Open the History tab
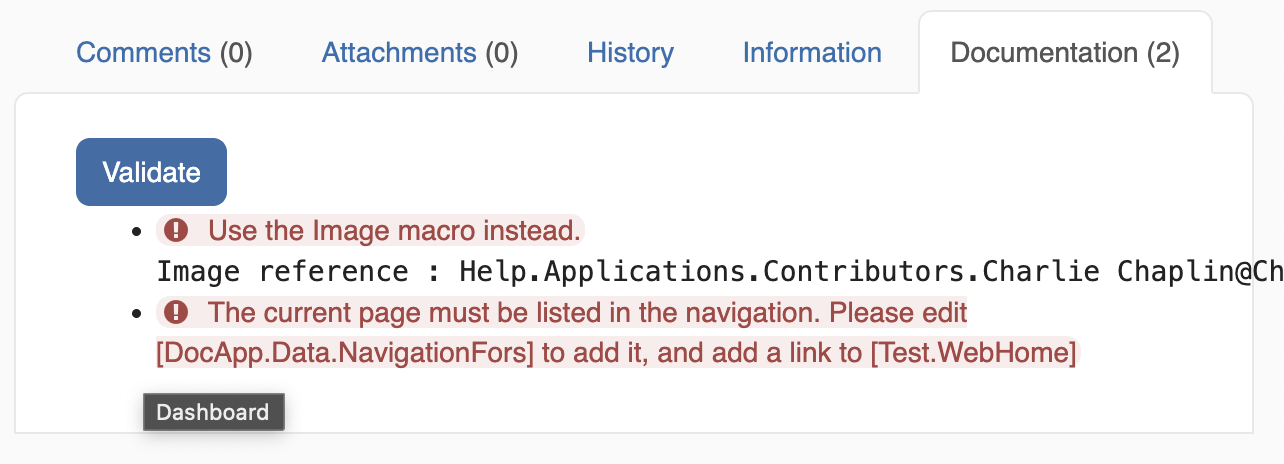1284x464 pixels. click(630, 53)
